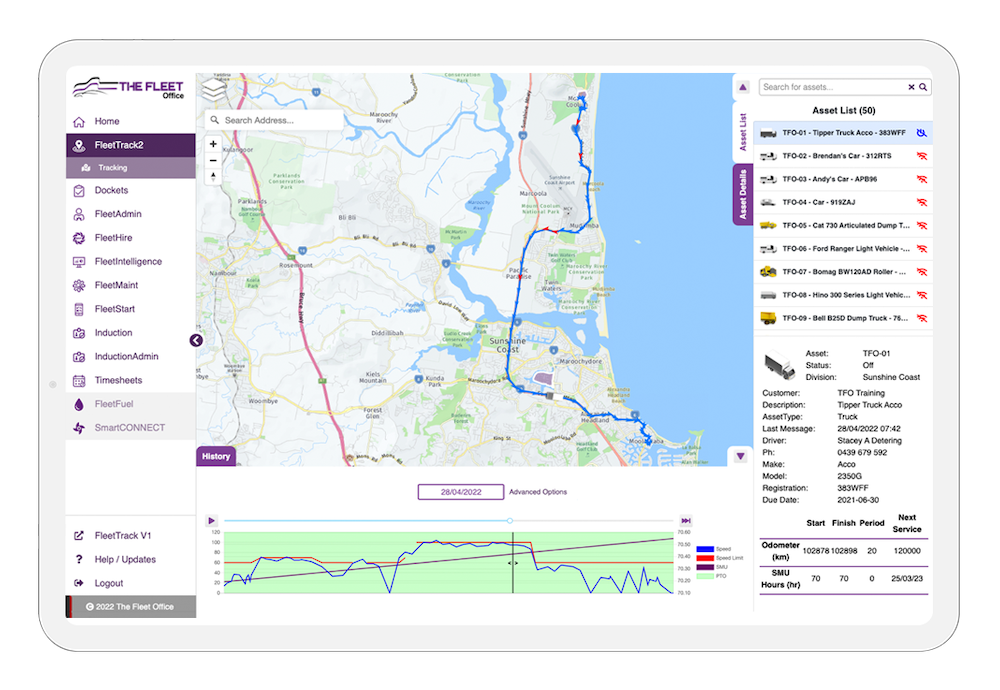Open the History tab
1000x690 pixels.
pos(216,457)
